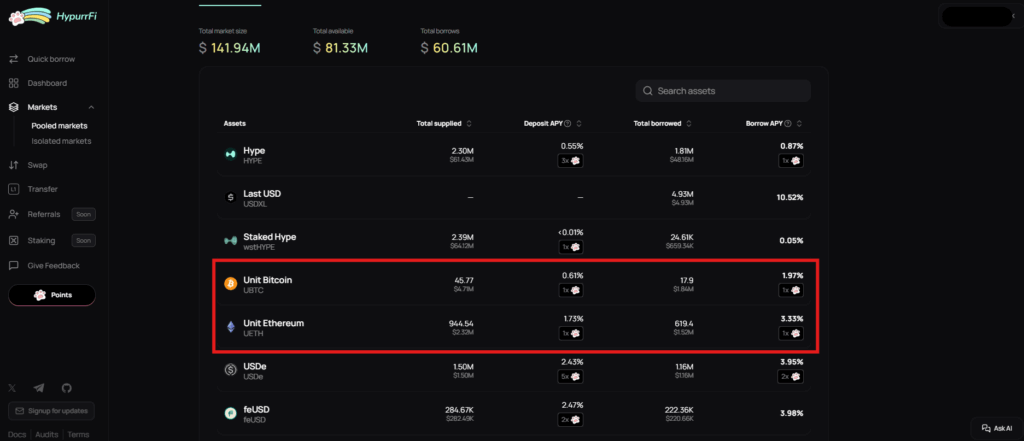Click Hype deposit 3x points badge
This screenshot has width=1024, height=441.
(x=571, y=161)
